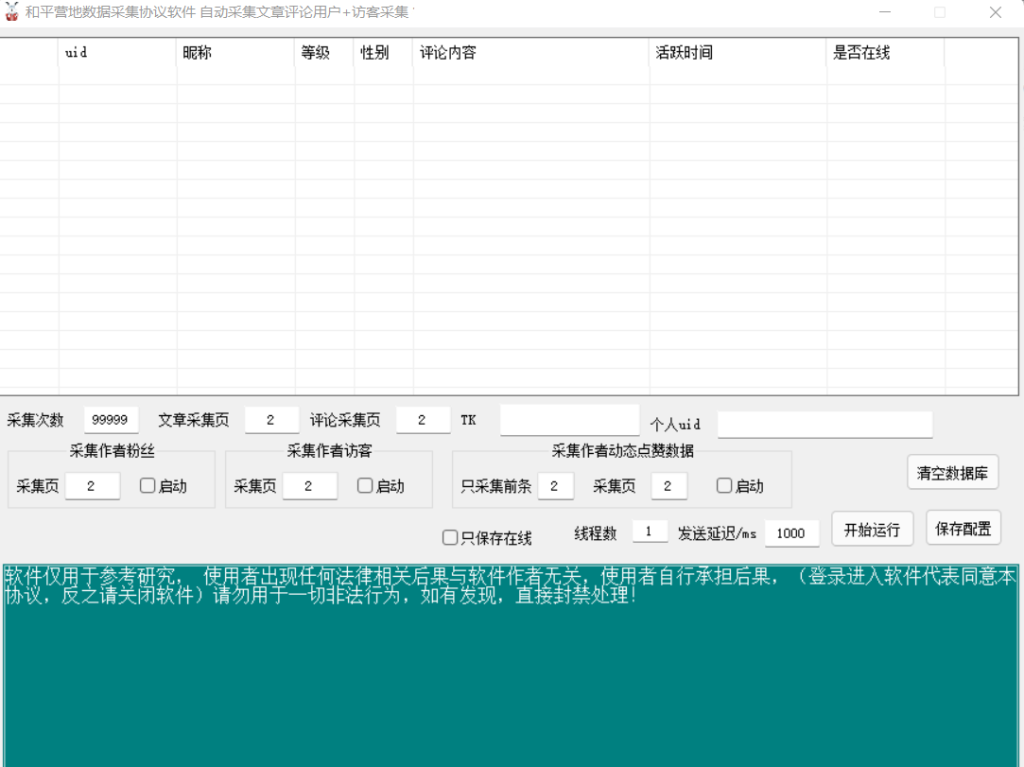This screenshot has width=1024, height=767.
Task: Focus the 线程数 input field
Action: [649, 532]
